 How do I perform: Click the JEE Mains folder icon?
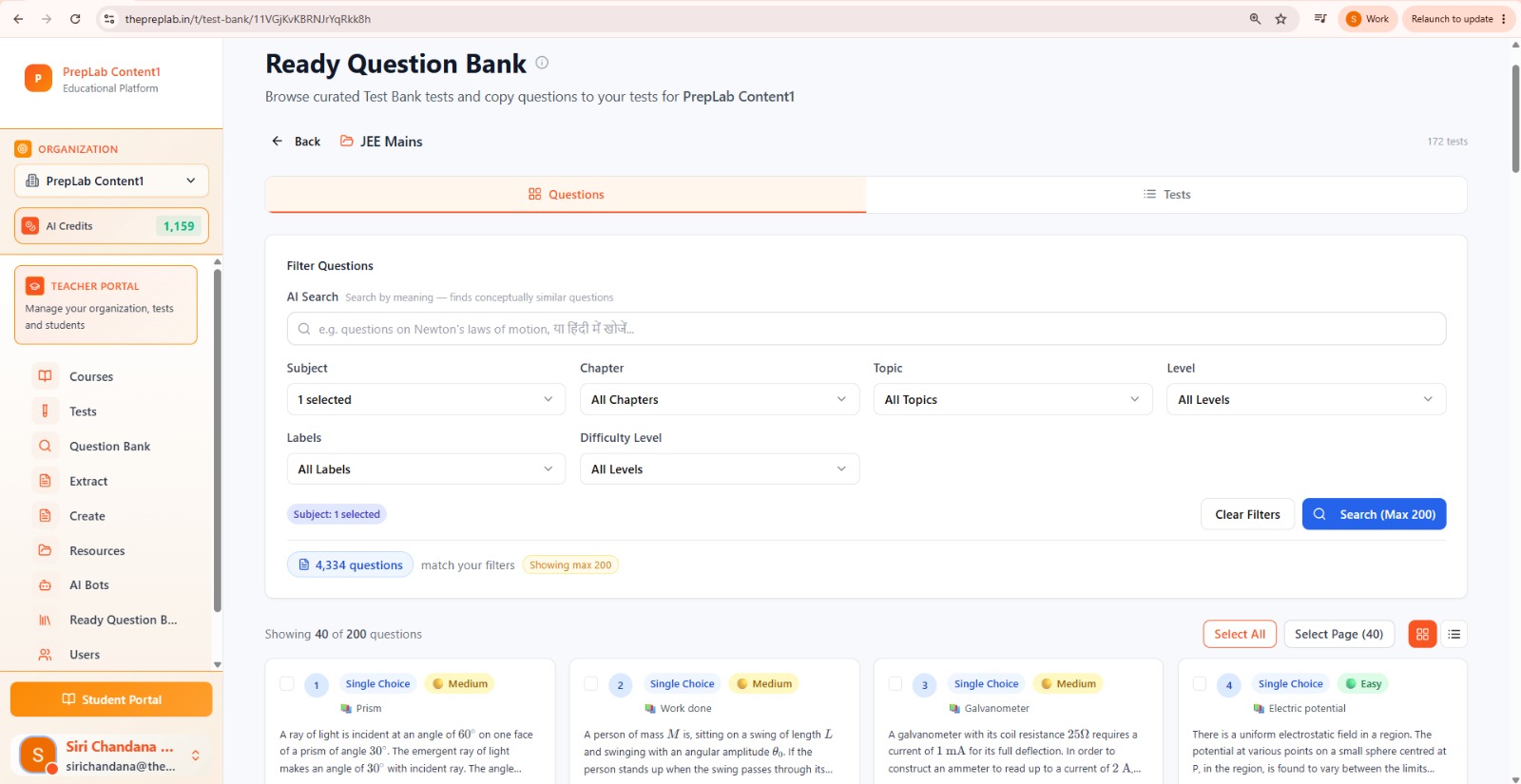[x=347, y=141]
